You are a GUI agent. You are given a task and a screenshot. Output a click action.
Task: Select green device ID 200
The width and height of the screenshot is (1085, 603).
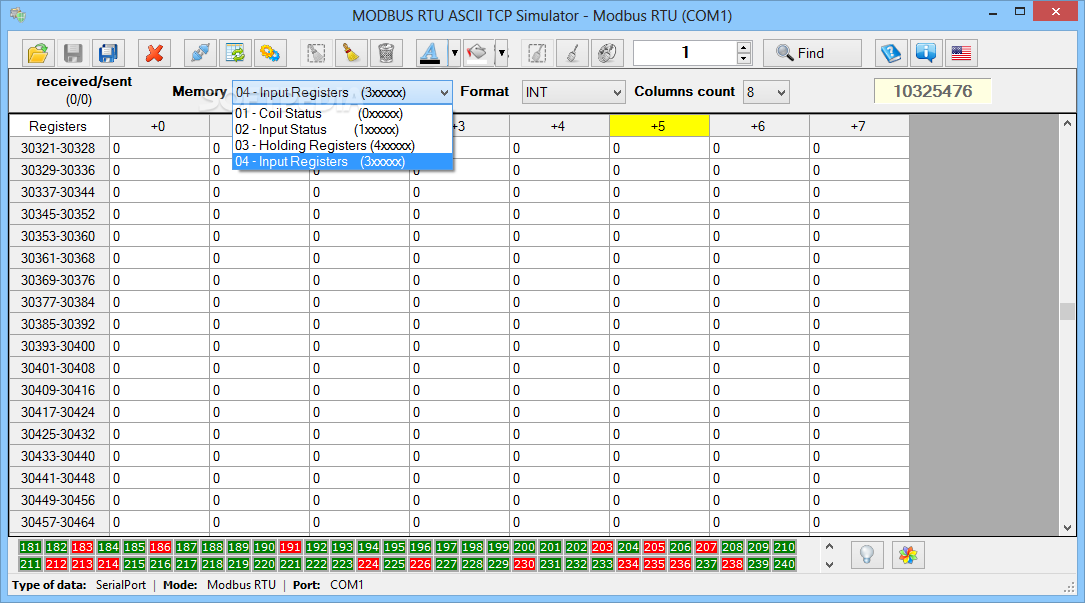(x=525, y=547)
